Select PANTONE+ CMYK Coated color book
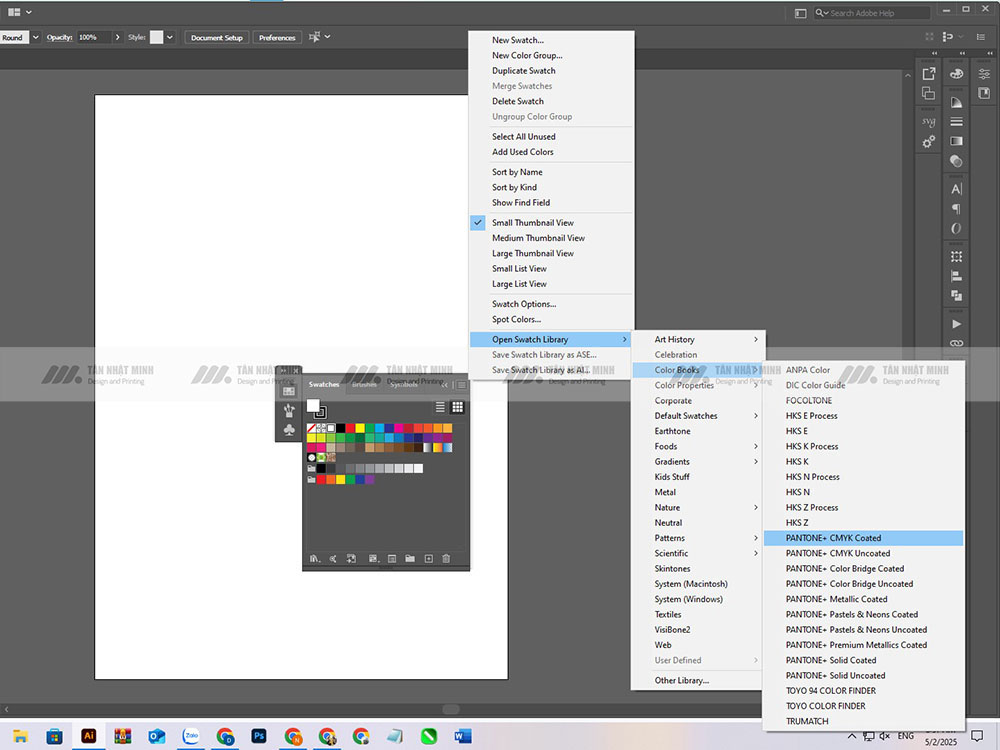Viewport: 1000px width, 750px height. click(x=864, y=538)
